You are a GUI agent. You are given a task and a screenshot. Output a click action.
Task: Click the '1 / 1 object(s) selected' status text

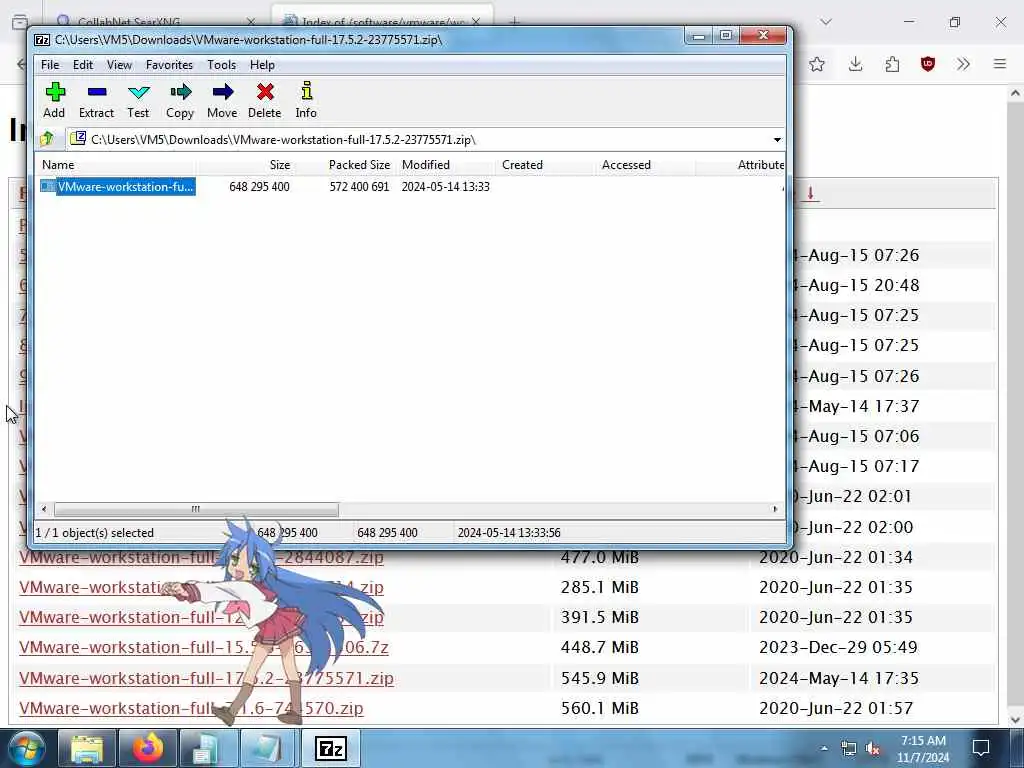95,533
